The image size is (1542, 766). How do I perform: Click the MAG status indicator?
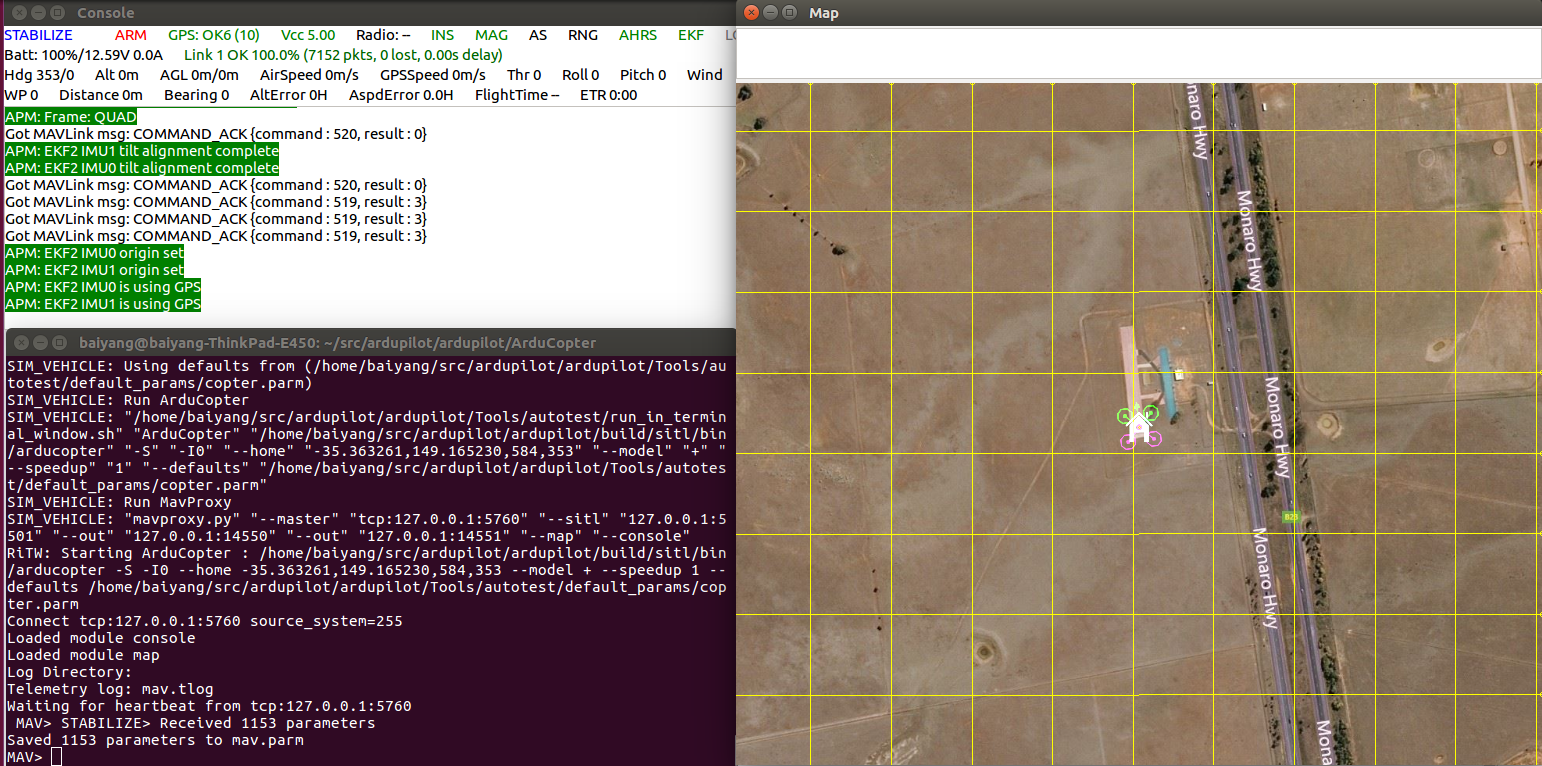click(491, 35)
